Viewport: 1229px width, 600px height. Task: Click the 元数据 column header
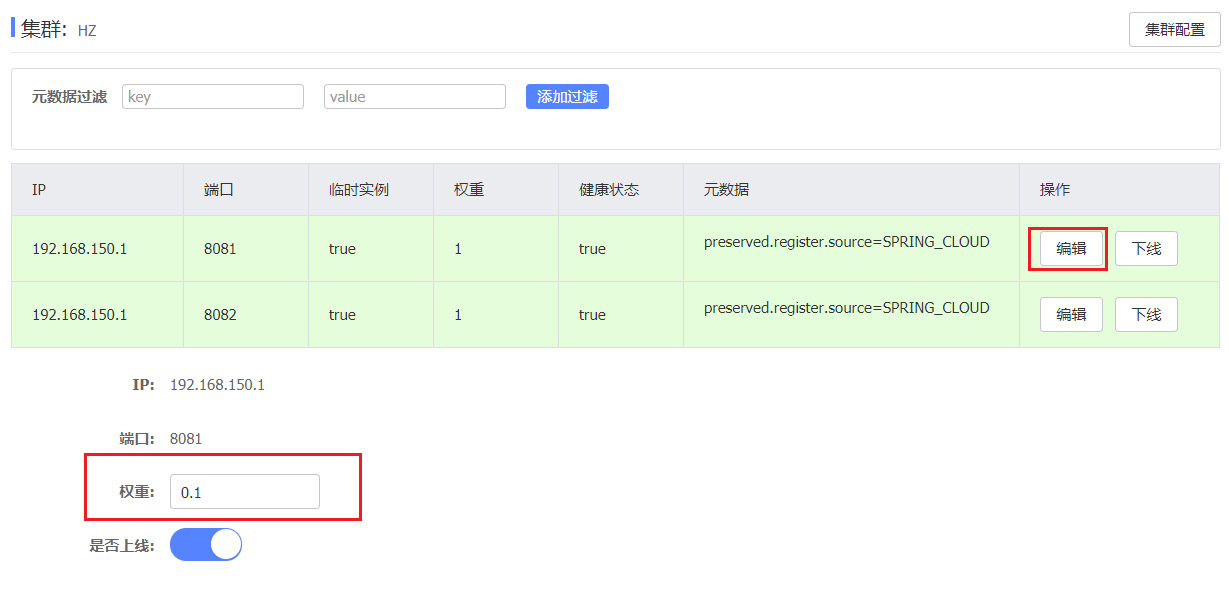[726, 190]
